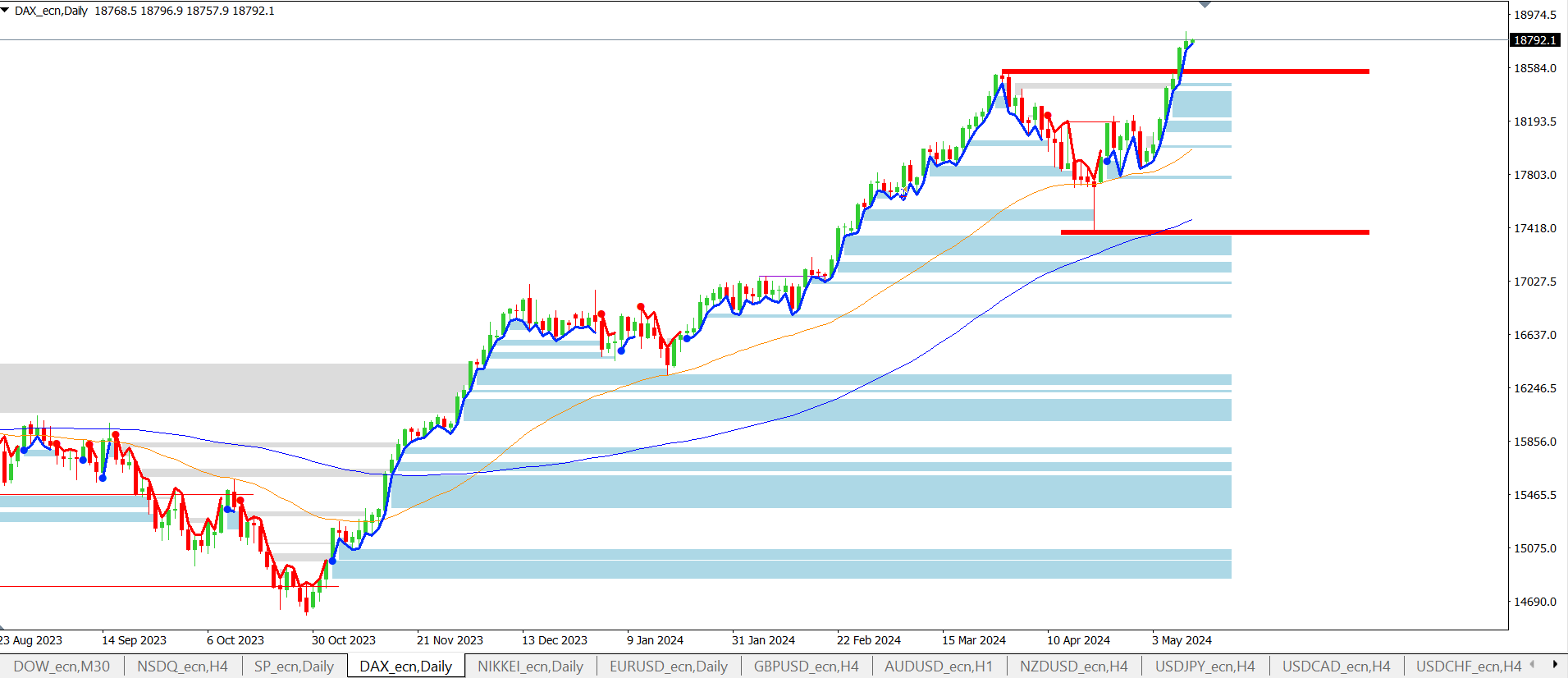Screen dimensions: 1568x678
Task: Click the current price label 18792.1 on axis
Action: click(x=1535, y=40)
